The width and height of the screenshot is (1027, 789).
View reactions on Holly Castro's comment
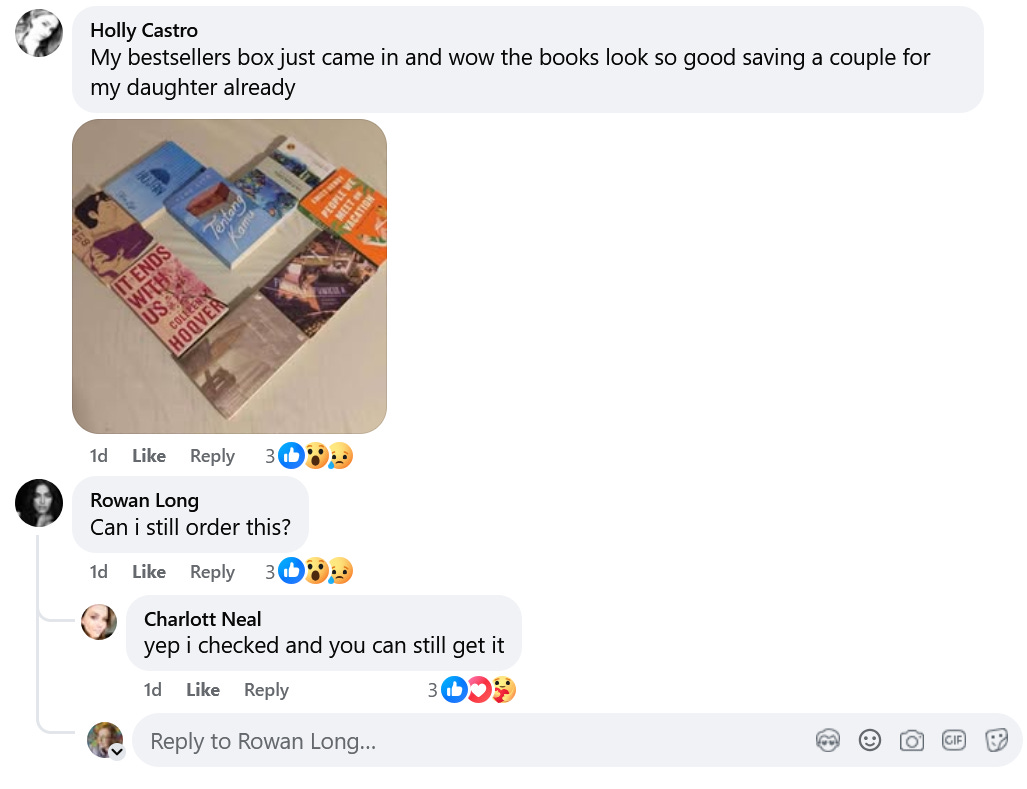pyautogui.click(x=309, y=456)
